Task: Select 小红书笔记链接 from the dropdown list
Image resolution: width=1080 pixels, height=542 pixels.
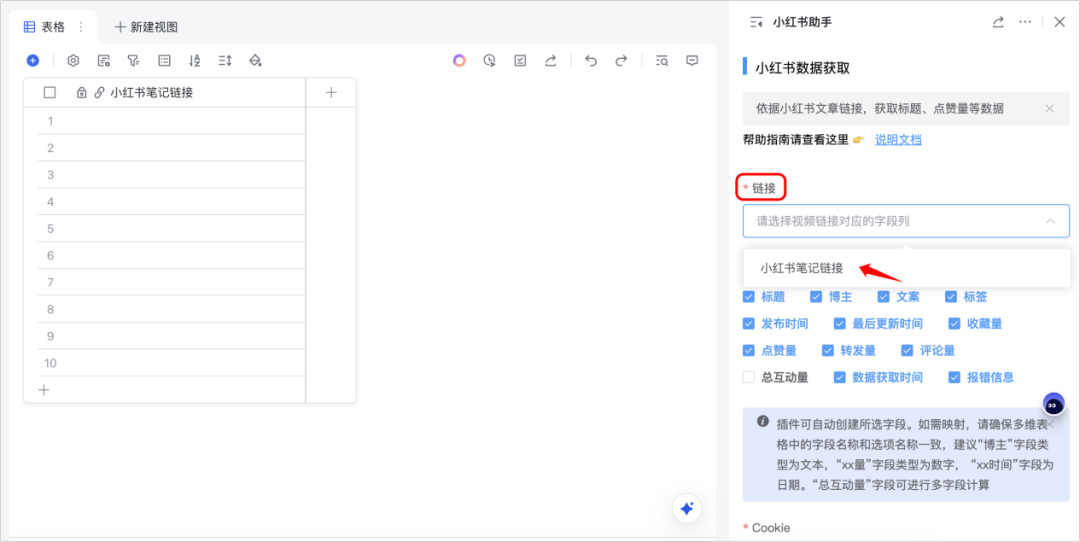Action: point(906,269)
